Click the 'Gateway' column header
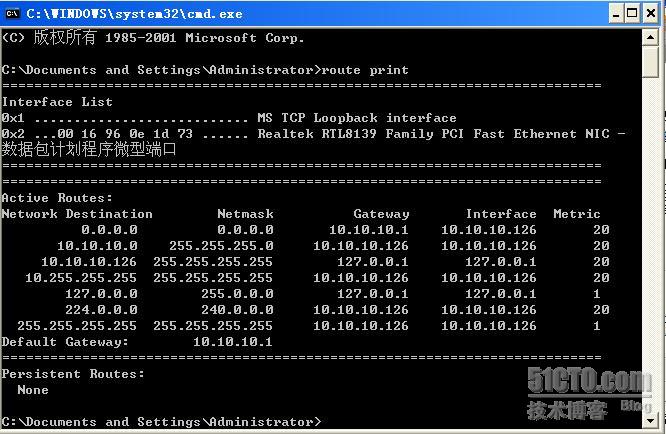 pos(381,214)
